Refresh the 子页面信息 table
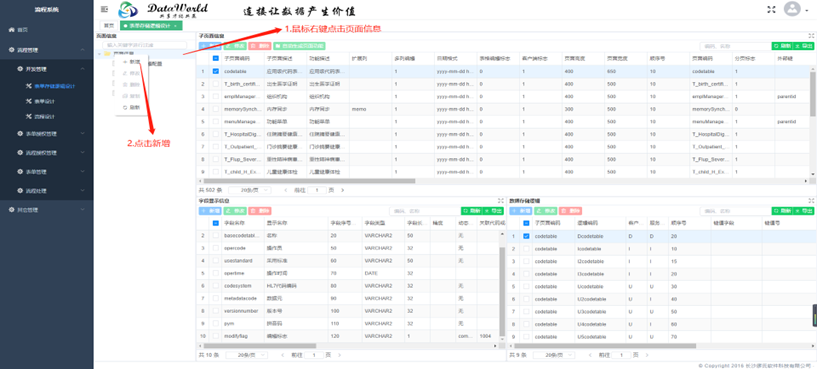 [782, 46]
